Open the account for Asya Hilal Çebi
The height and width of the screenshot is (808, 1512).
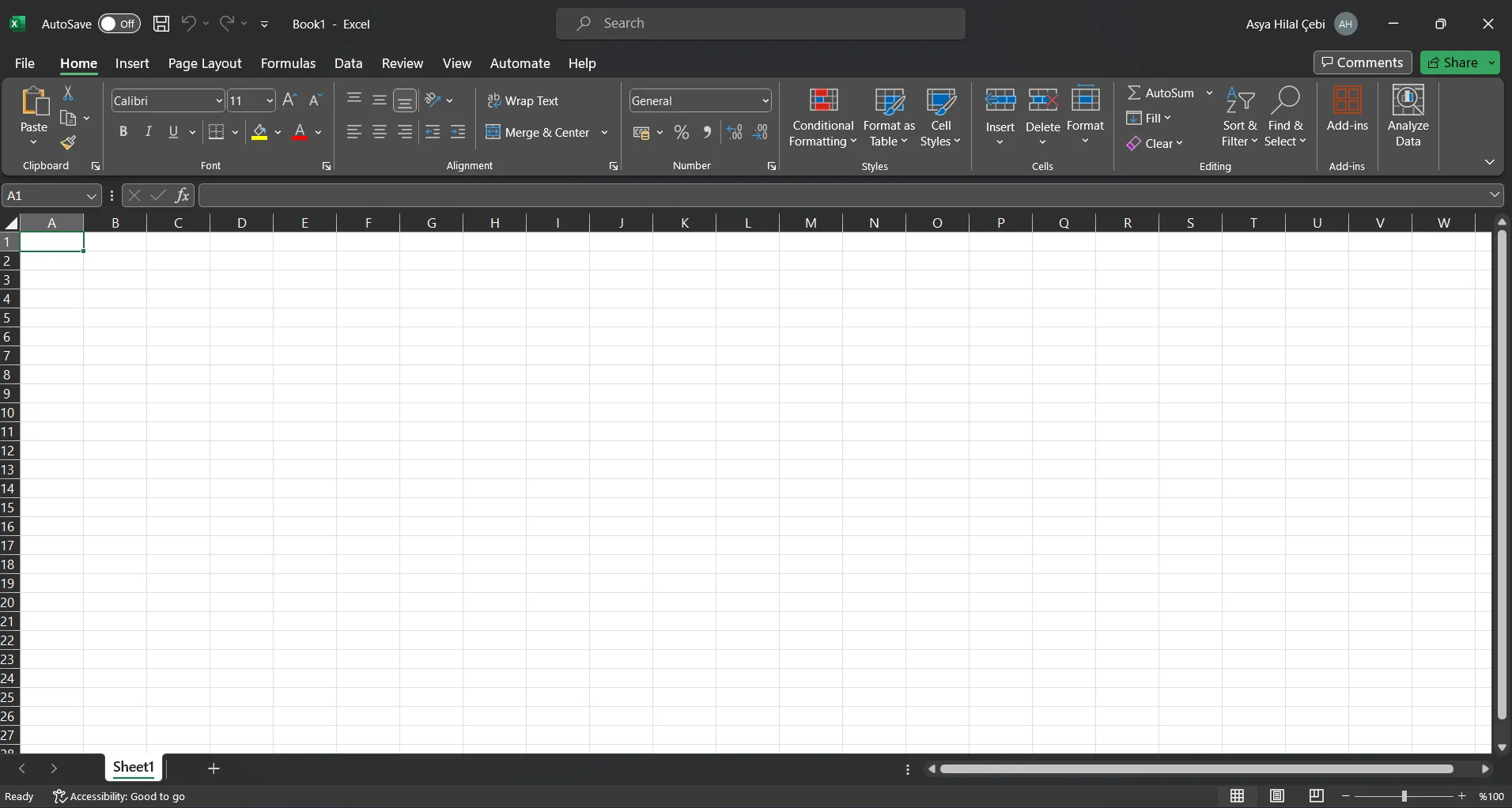[1302, 24]
